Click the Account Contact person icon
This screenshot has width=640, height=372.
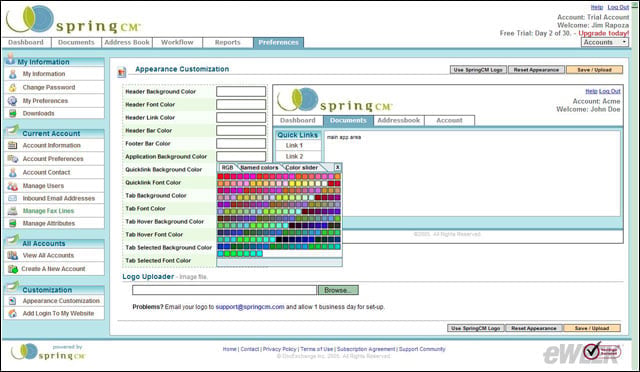(13, 172)
